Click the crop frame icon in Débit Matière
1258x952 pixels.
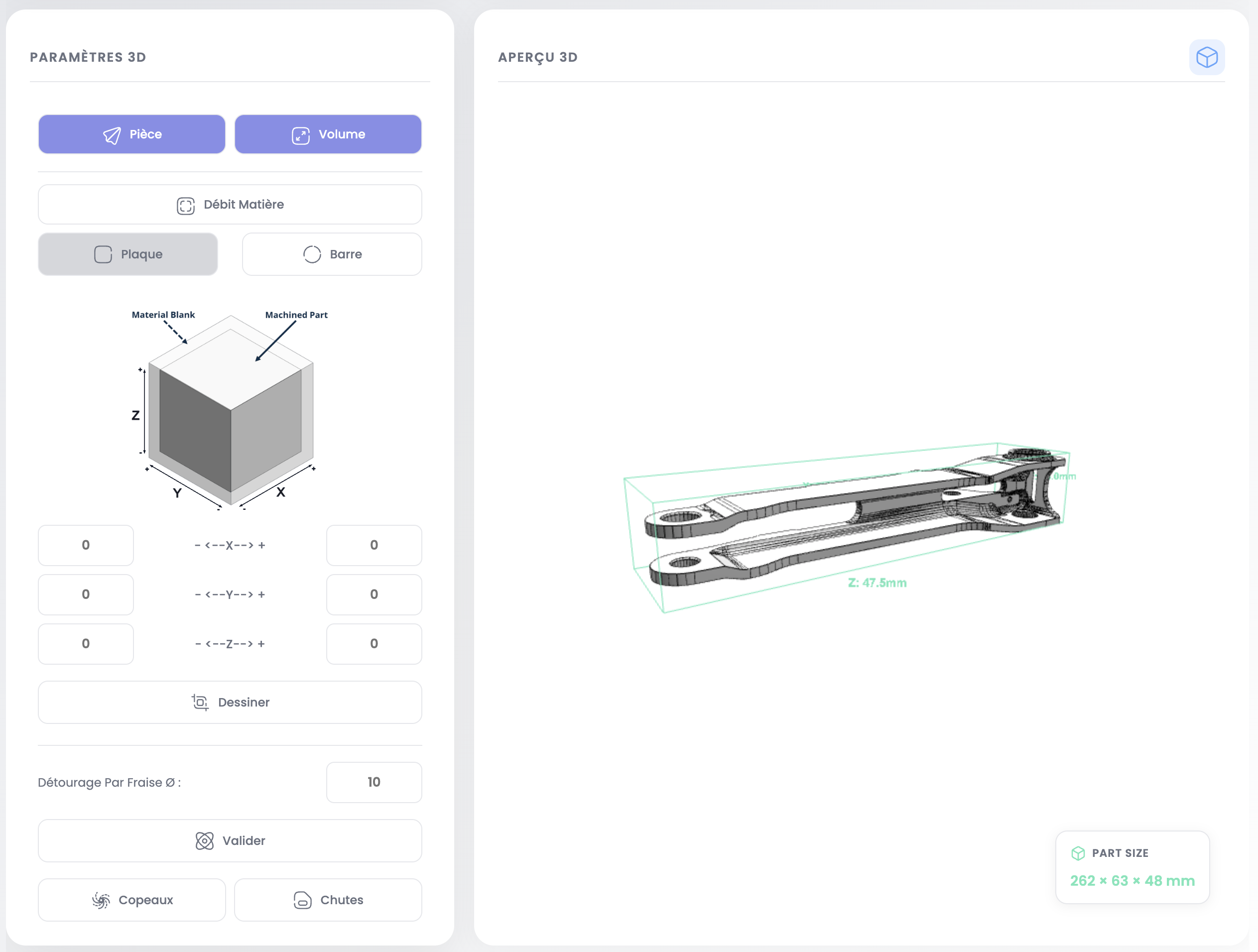(x=185, y=205)
